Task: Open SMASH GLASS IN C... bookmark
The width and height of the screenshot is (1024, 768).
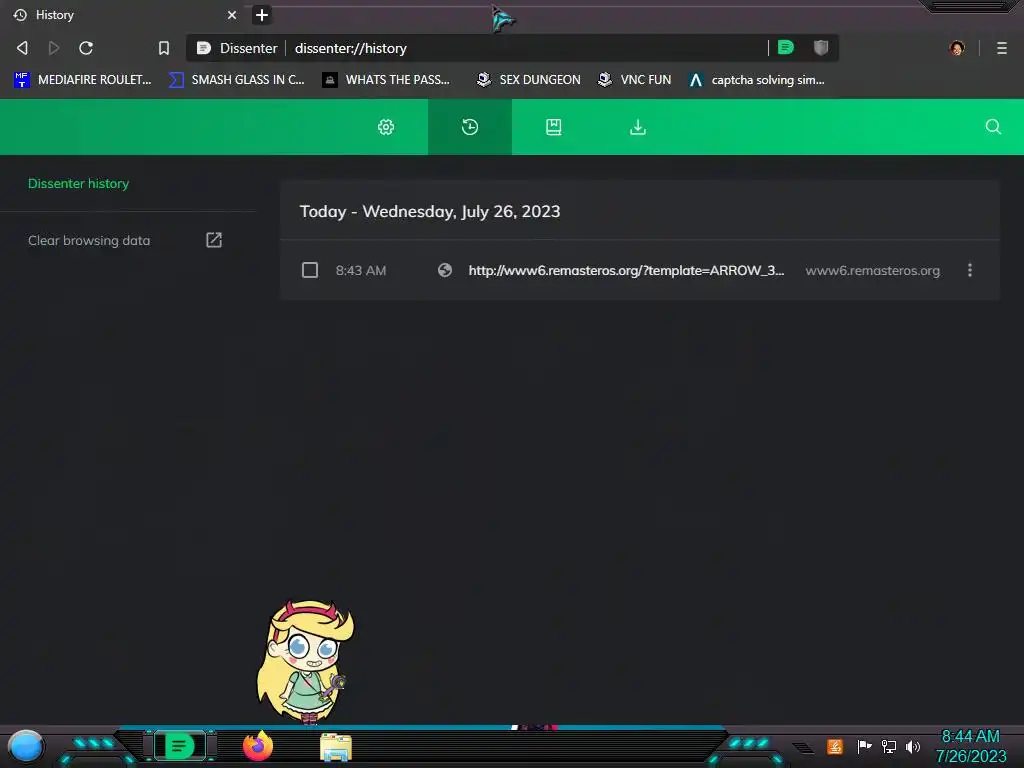Action: (236, 80)
